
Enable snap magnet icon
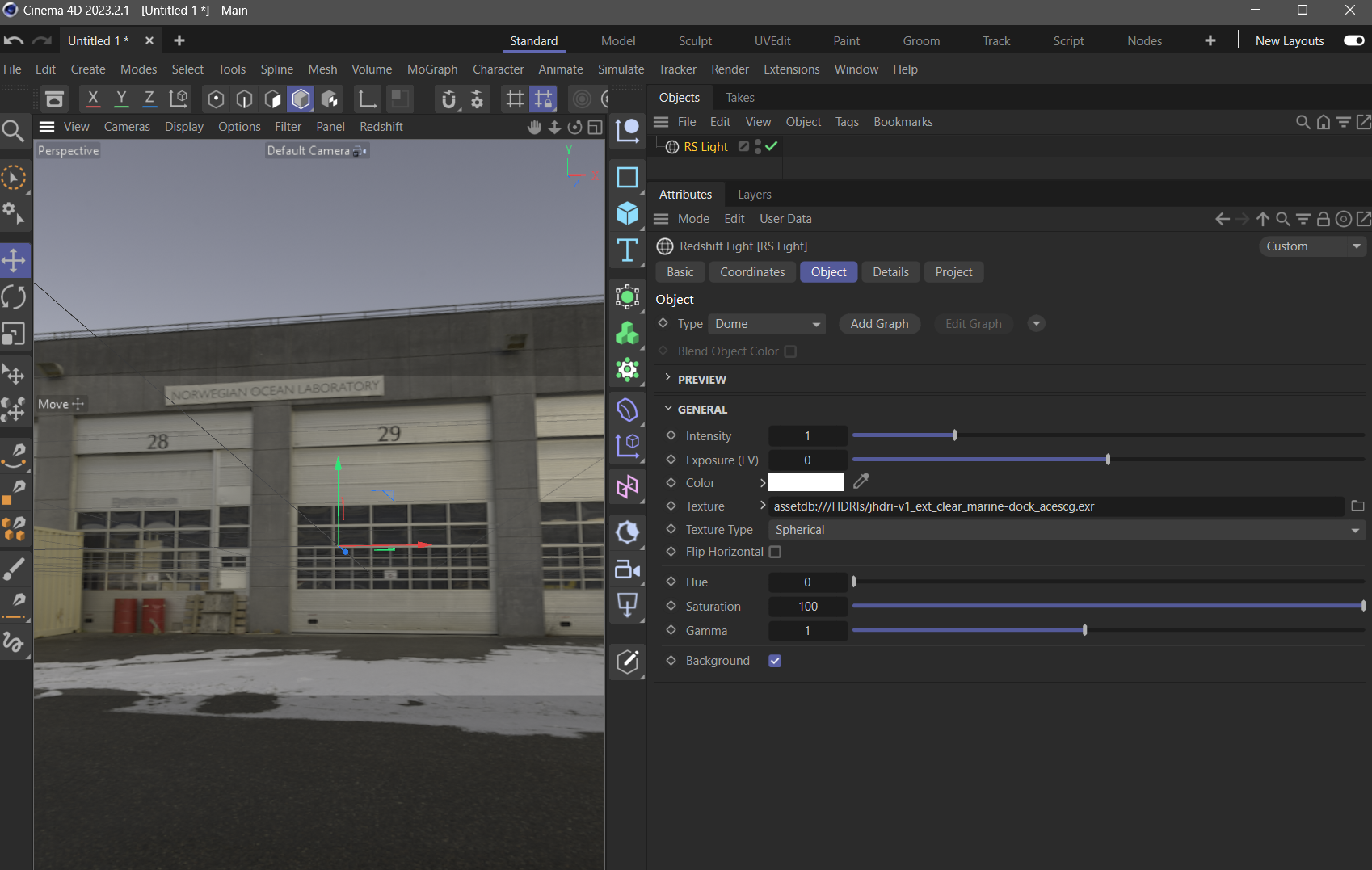(x=448, y=99)
